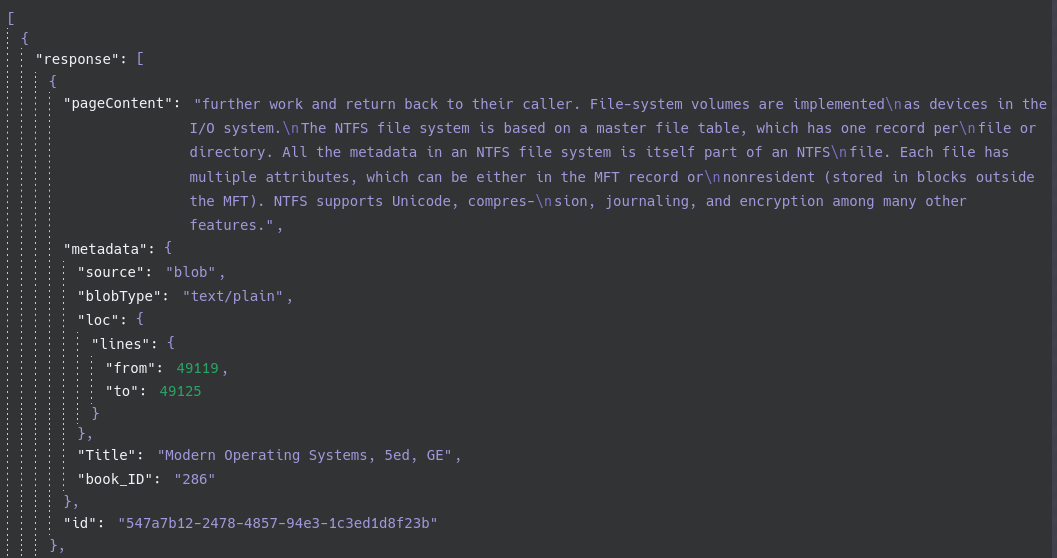This screenshot has height=558, width=1057.
Task: Click the "book_ID" key
Action: pyautogui.click(x=116, y=479)
